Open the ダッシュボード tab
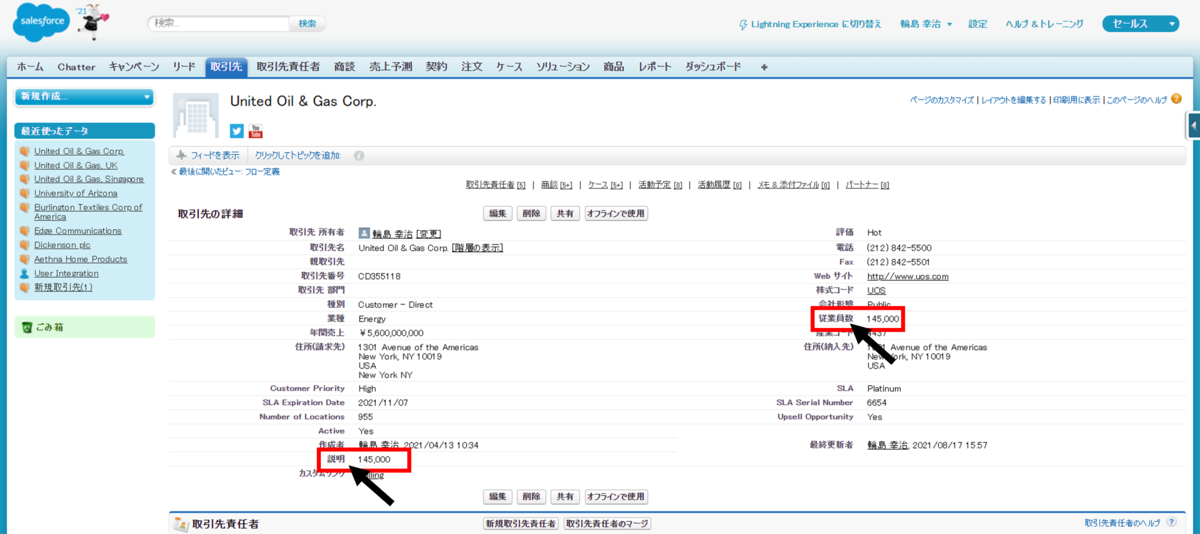 [x=713, y=67]
